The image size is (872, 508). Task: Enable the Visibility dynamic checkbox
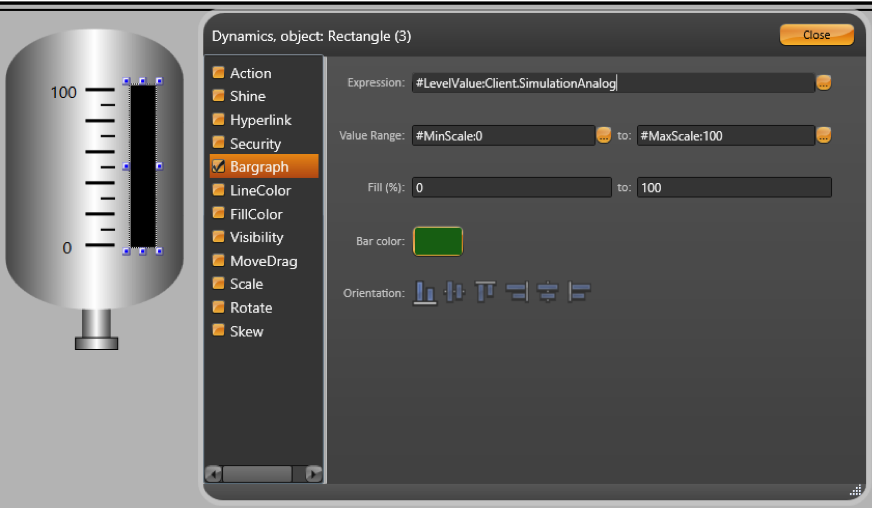click(218, 237)
